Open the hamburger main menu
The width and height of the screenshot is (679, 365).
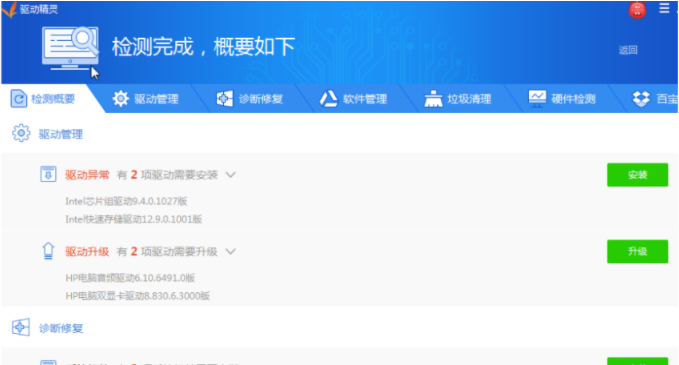point(664,8)
